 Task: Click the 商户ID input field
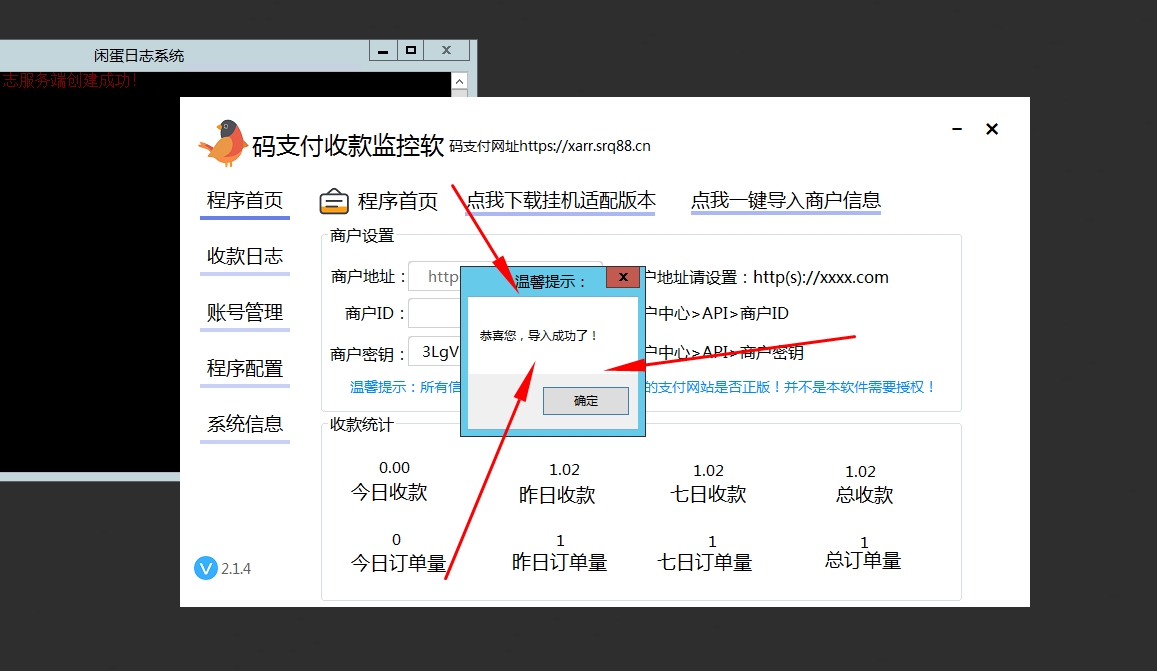[x=434, y=313]
